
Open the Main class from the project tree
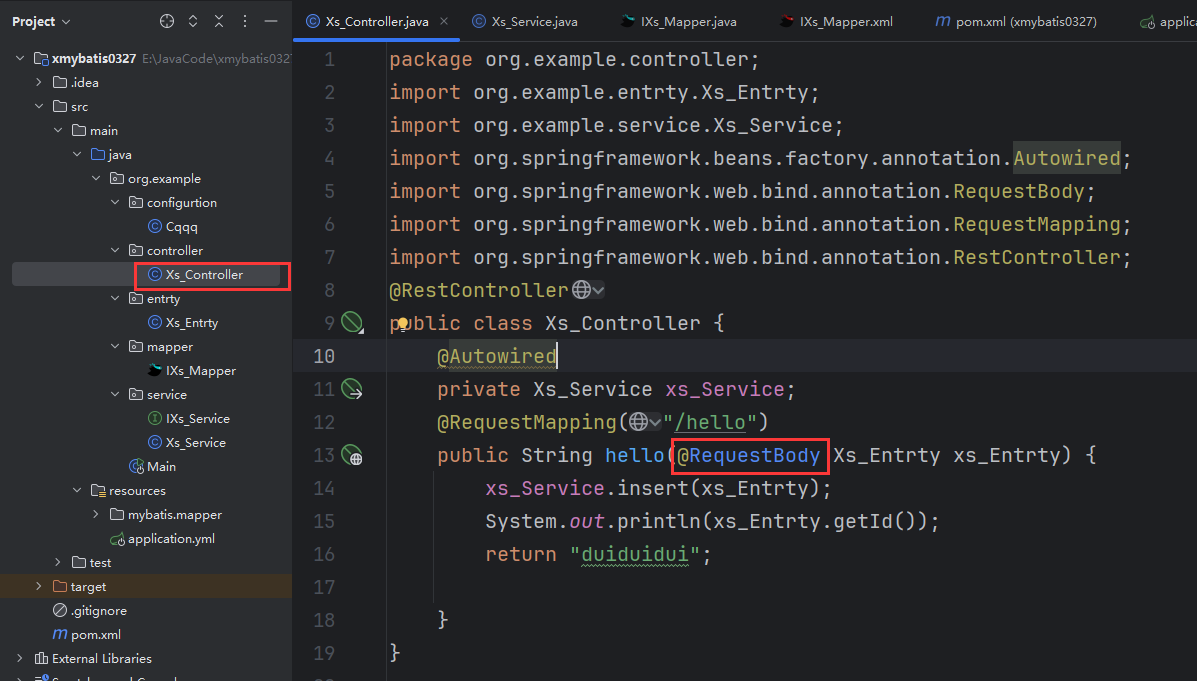(x=161, y=466)
